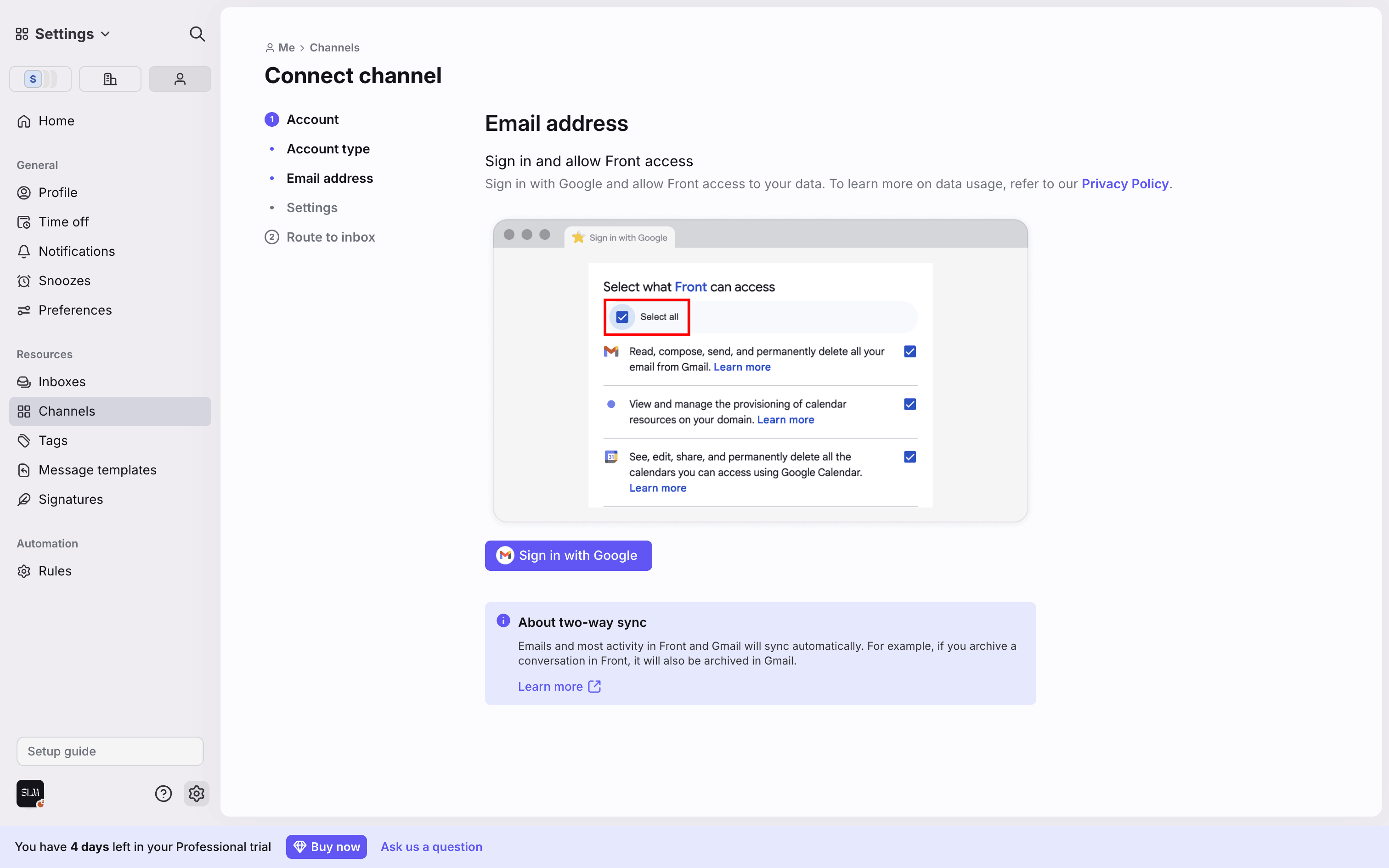
Task: Click the two-way sync info icon
Action: click(x=503, y=620)
